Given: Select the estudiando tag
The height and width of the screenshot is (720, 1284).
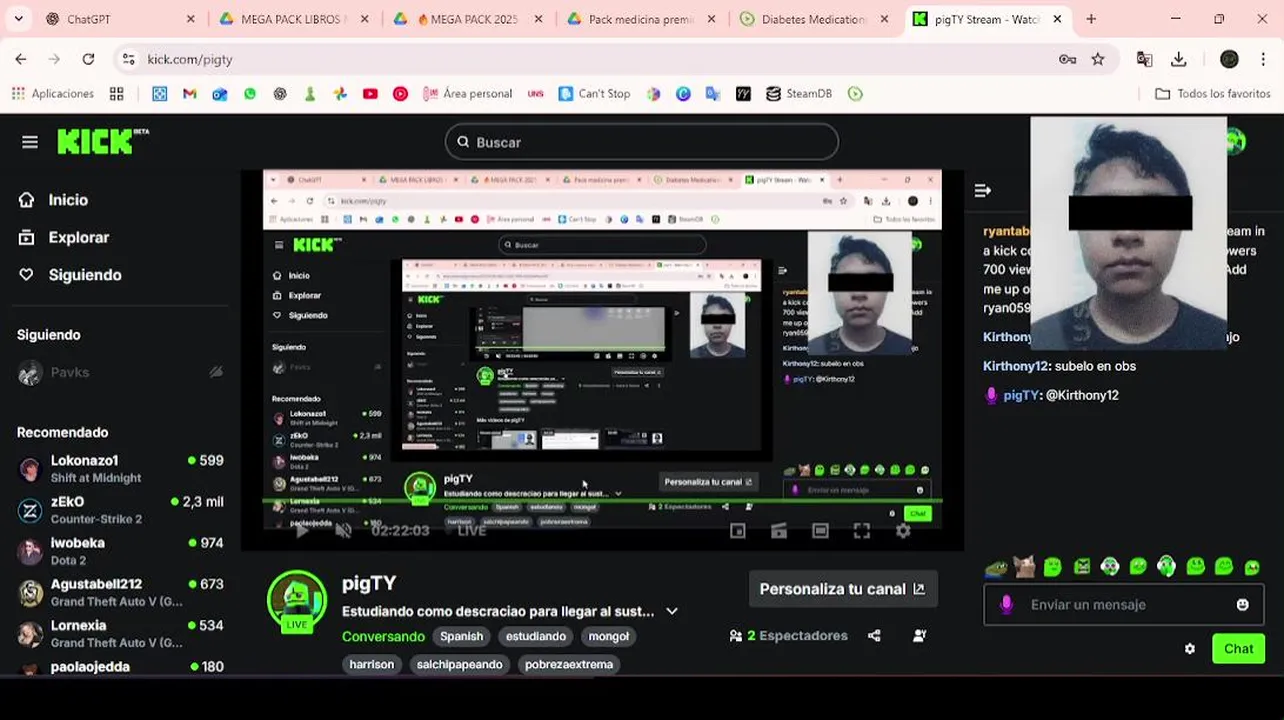Looking at the screenshot, I should click(x=535, y=636).
